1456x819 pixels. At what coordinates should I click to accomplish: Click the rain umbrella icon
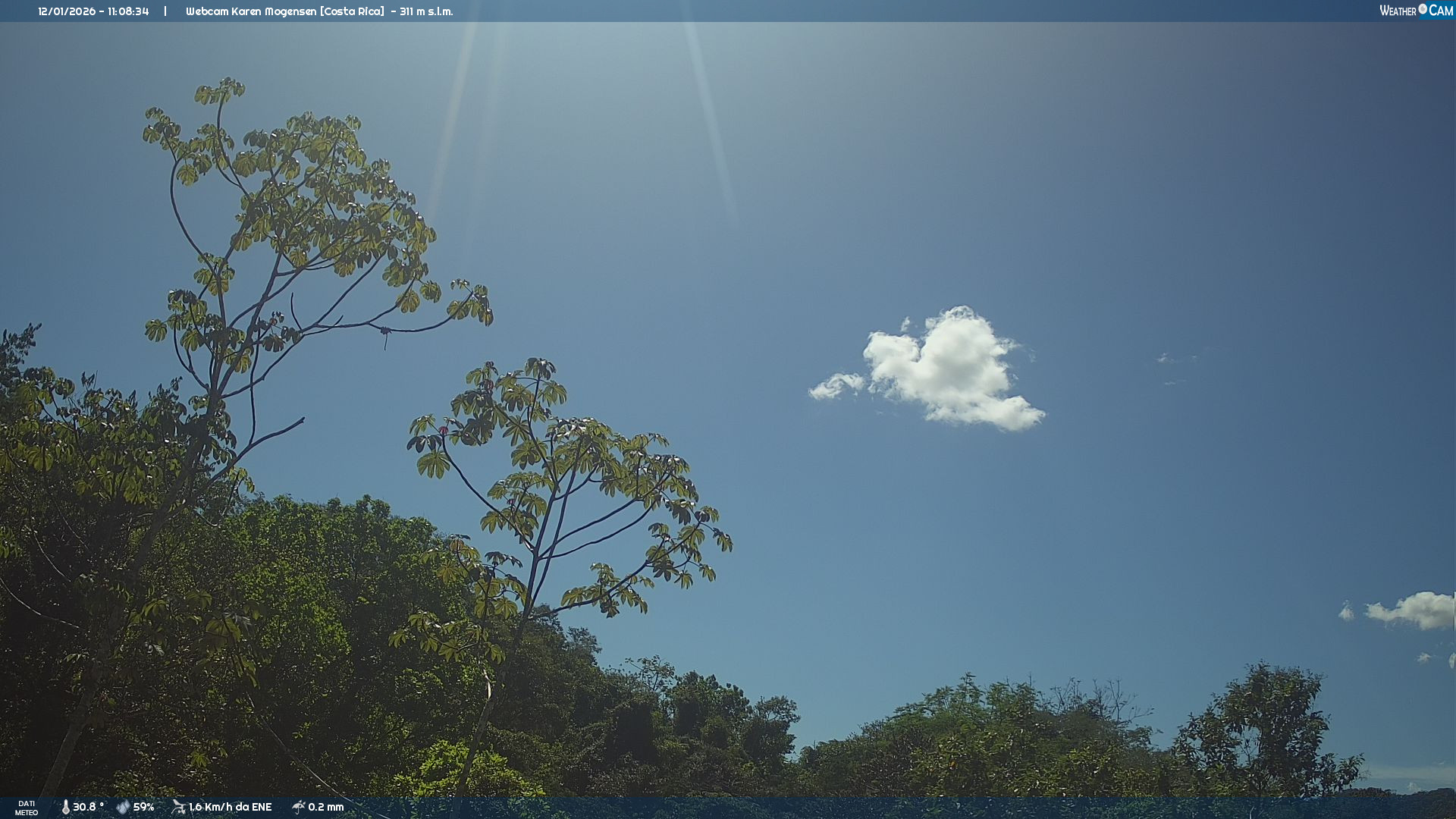click(x=299, y=807)
